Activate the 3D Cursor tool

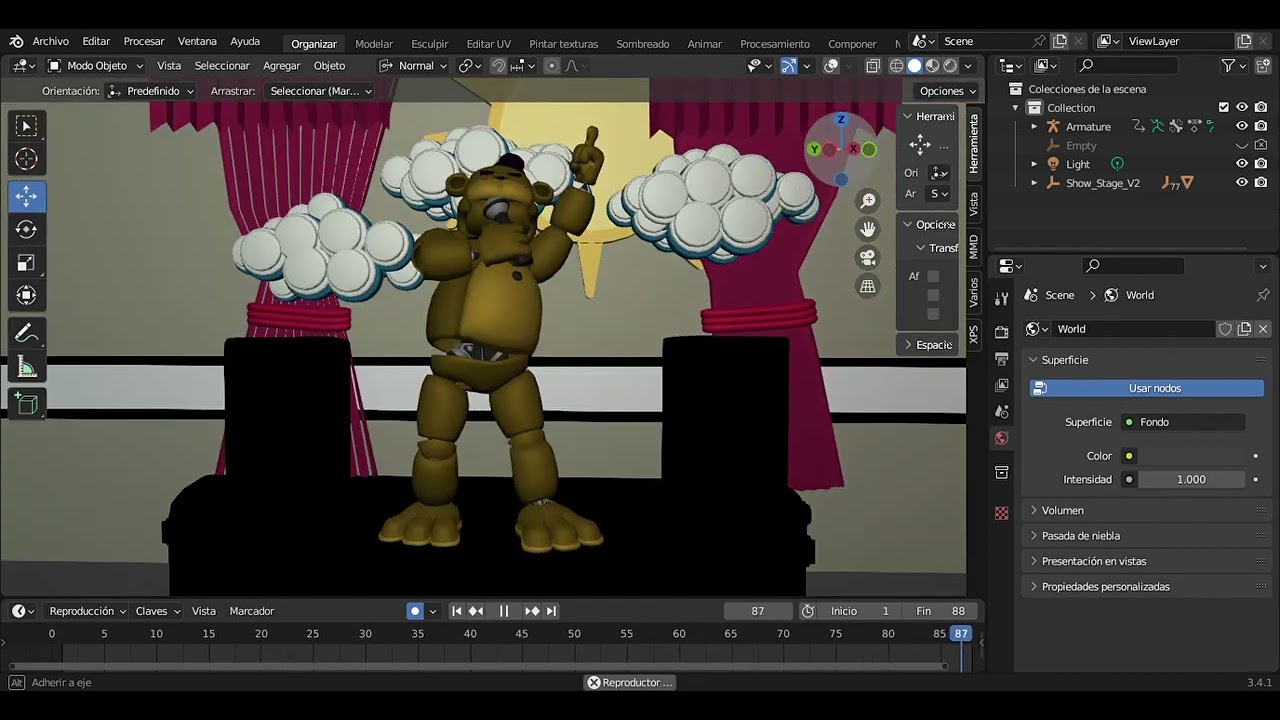(26, 159)
